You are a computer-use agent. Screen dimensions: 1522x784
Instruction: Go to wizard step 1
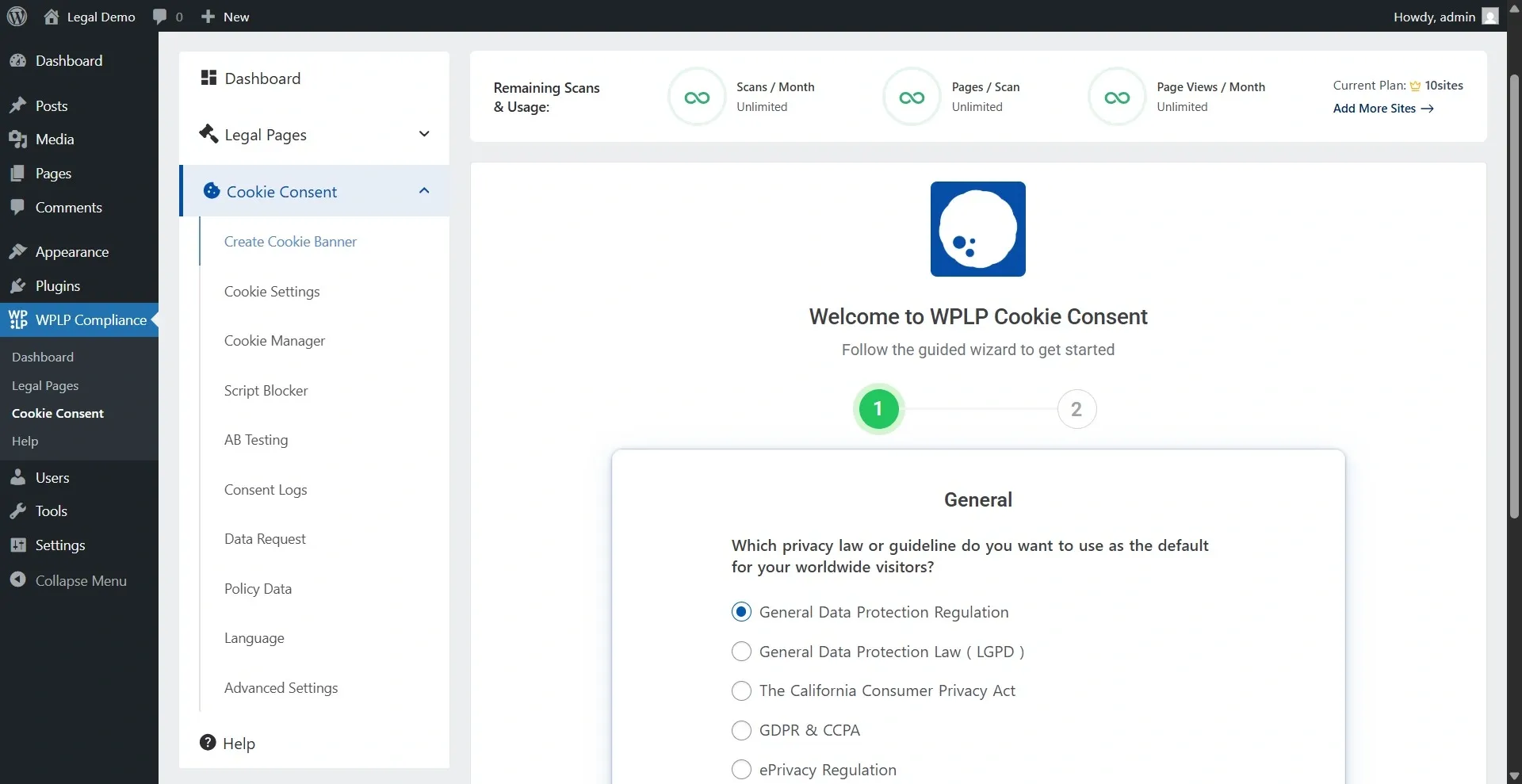pos(878,409)
